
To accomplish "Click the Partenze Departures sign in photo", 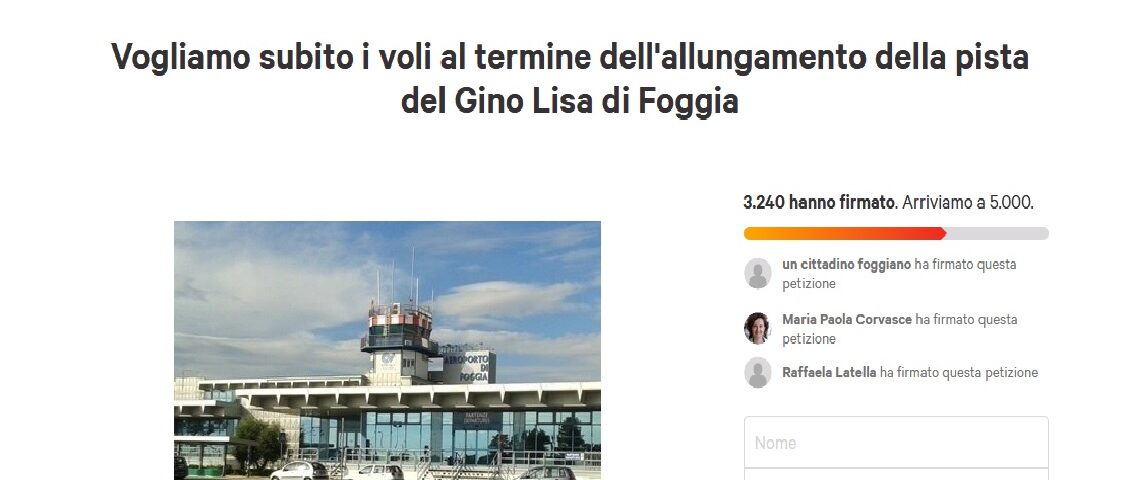I will point(477,420).
